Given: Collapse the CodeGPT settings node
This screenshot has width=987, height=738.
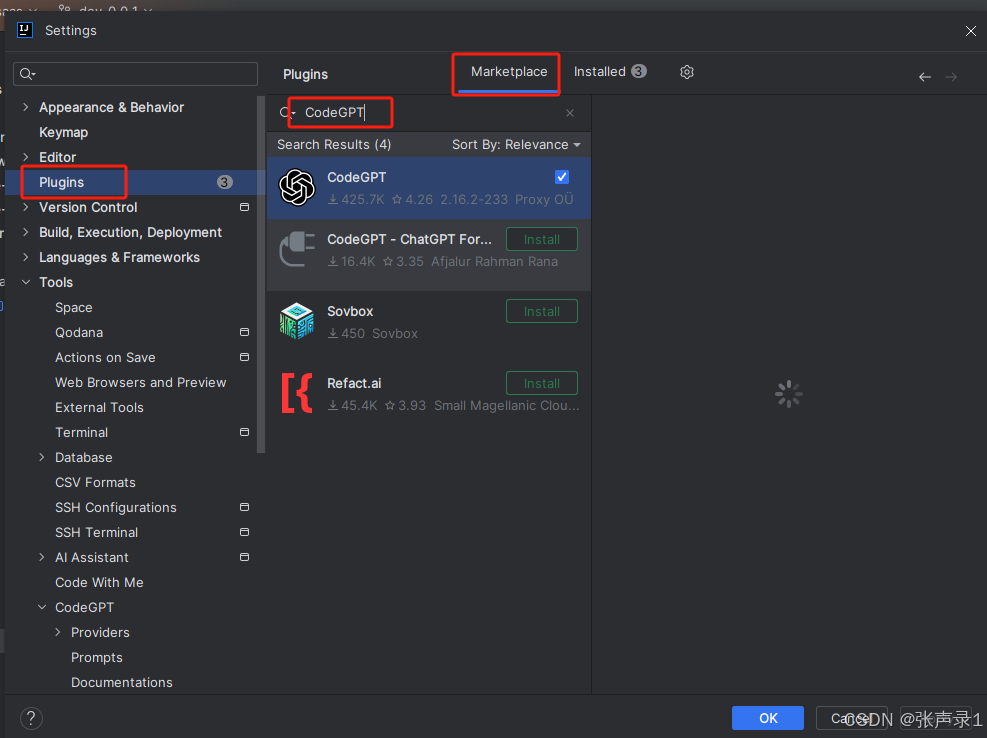Looking at the screenshot, I should coord(42,607).
